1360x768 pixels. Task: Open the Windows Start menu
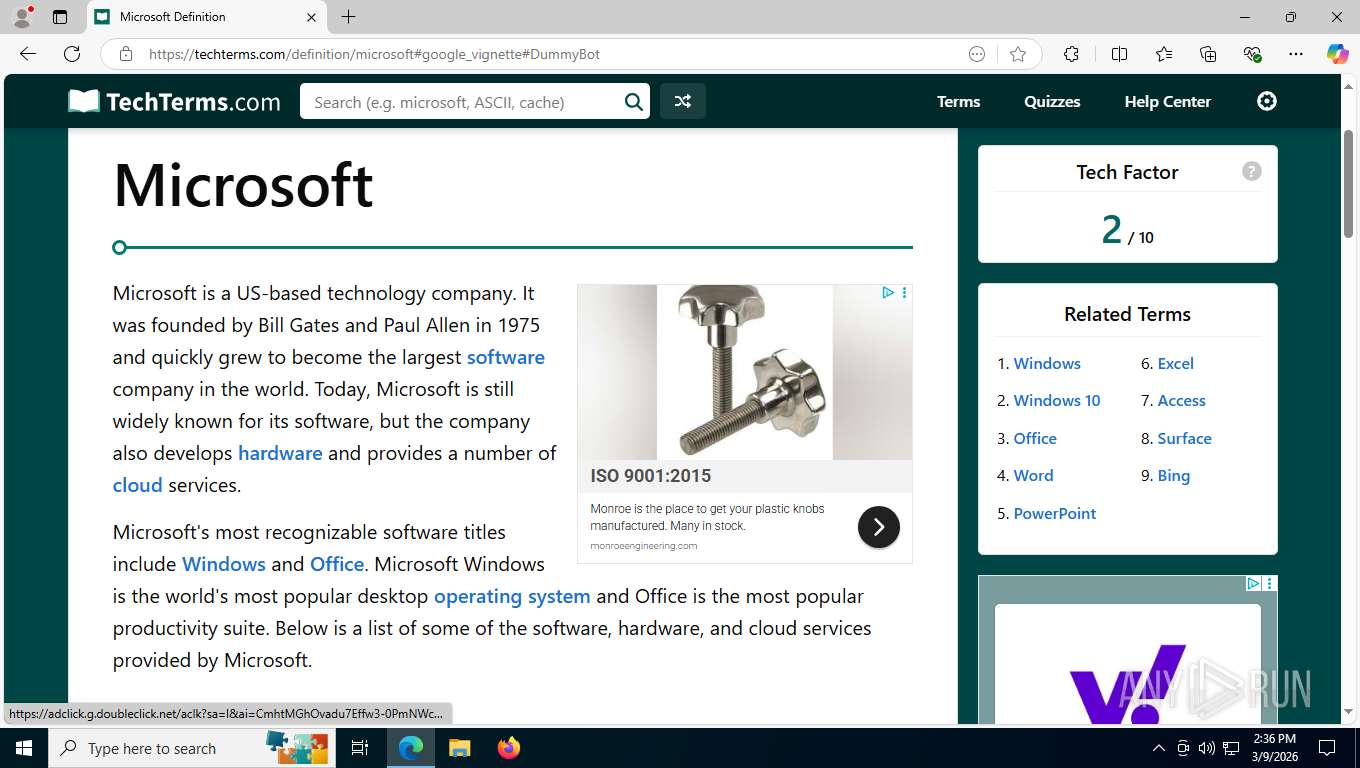(x=24, y=748)
